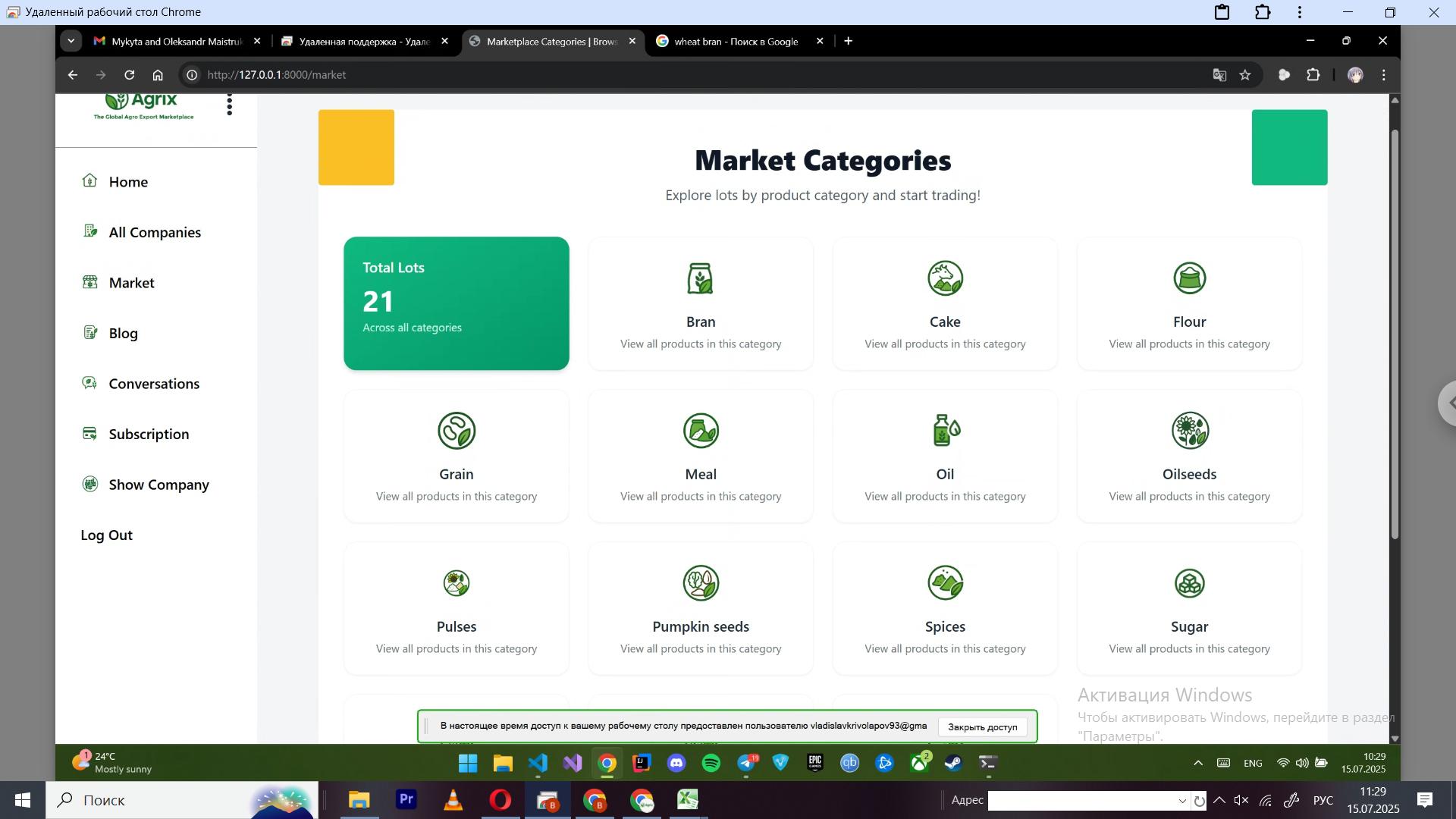1456x819 pixels.
Task: Open the browser tab search chevron
Action: tap(71, 40)
